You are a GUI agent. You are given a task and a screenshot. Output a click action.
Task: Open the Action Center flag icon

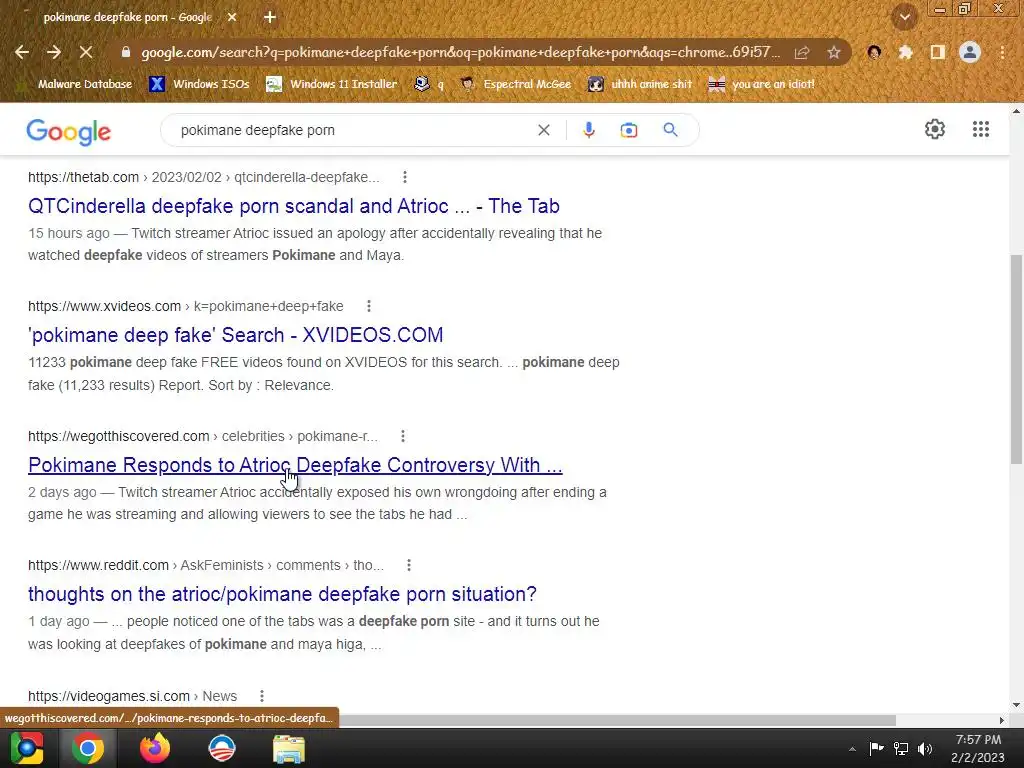(x=876, y=748)
